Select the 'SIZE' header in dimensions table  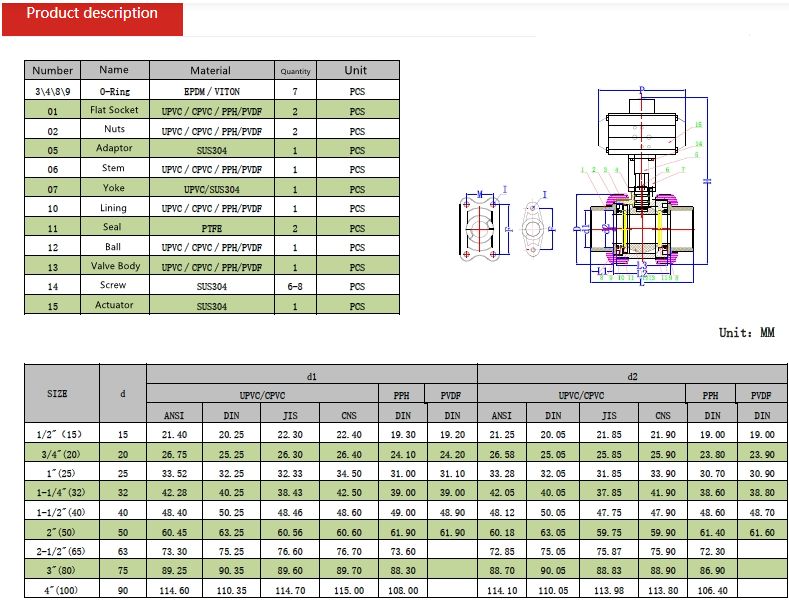(58, 394)
